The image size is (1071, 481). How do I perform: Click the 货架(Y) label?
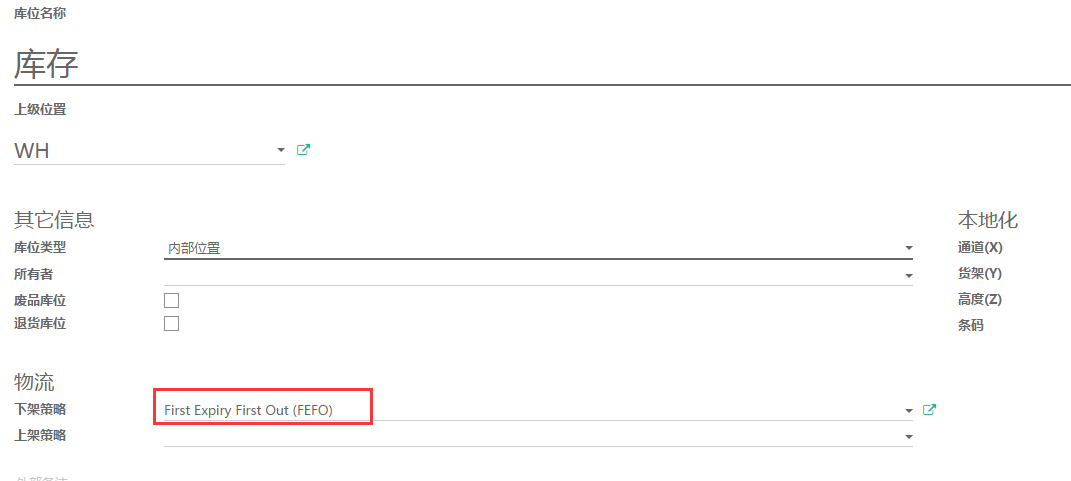979,273
